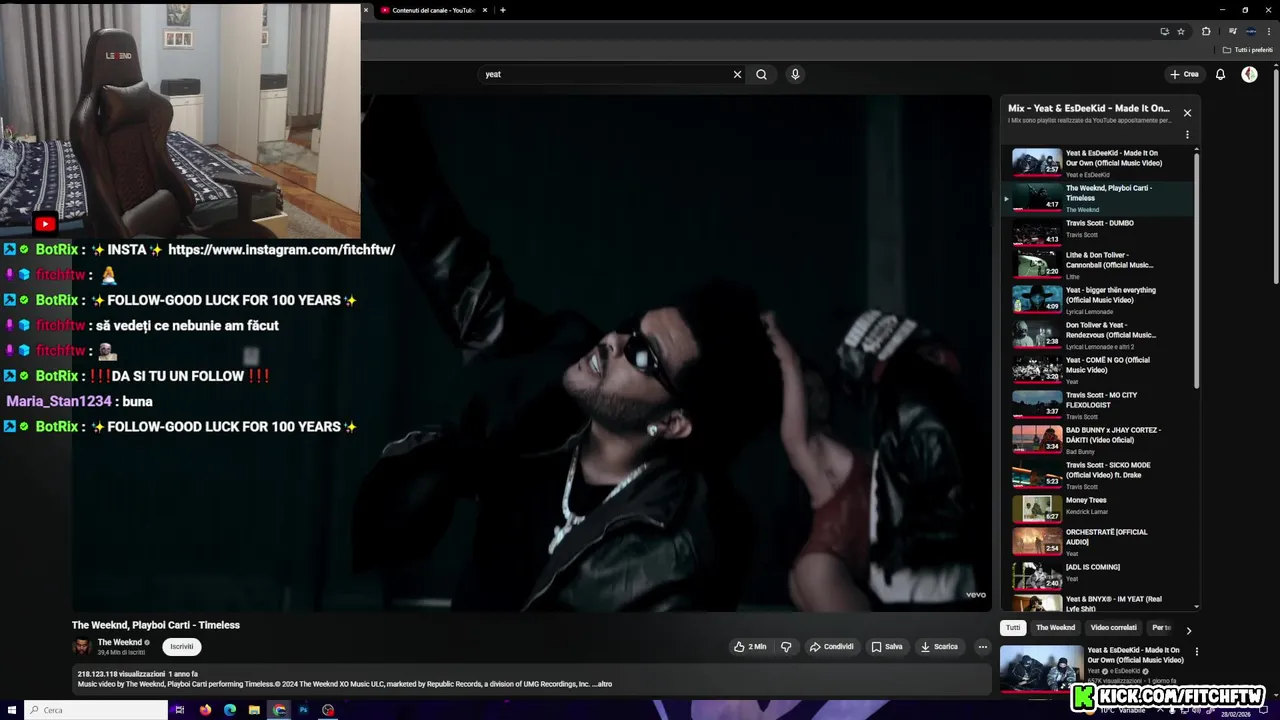Select the Video correlati filter chip
Viewport: 1280px width, 720px height.
tap(1113, 628)
